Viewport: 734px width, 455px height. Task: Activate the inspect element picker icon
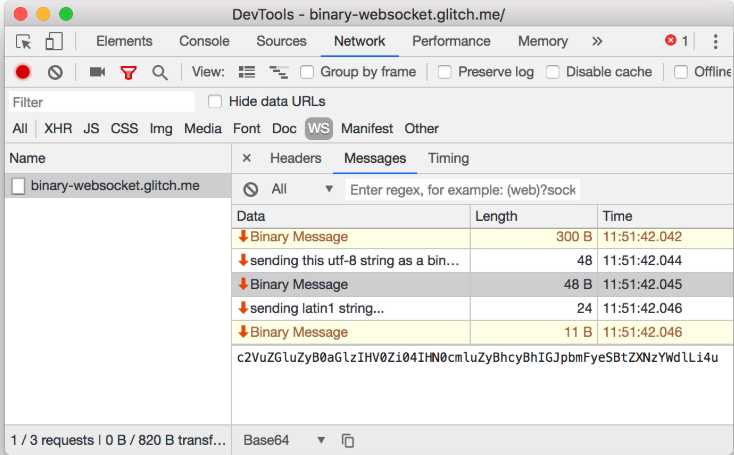tap(23, 42)
